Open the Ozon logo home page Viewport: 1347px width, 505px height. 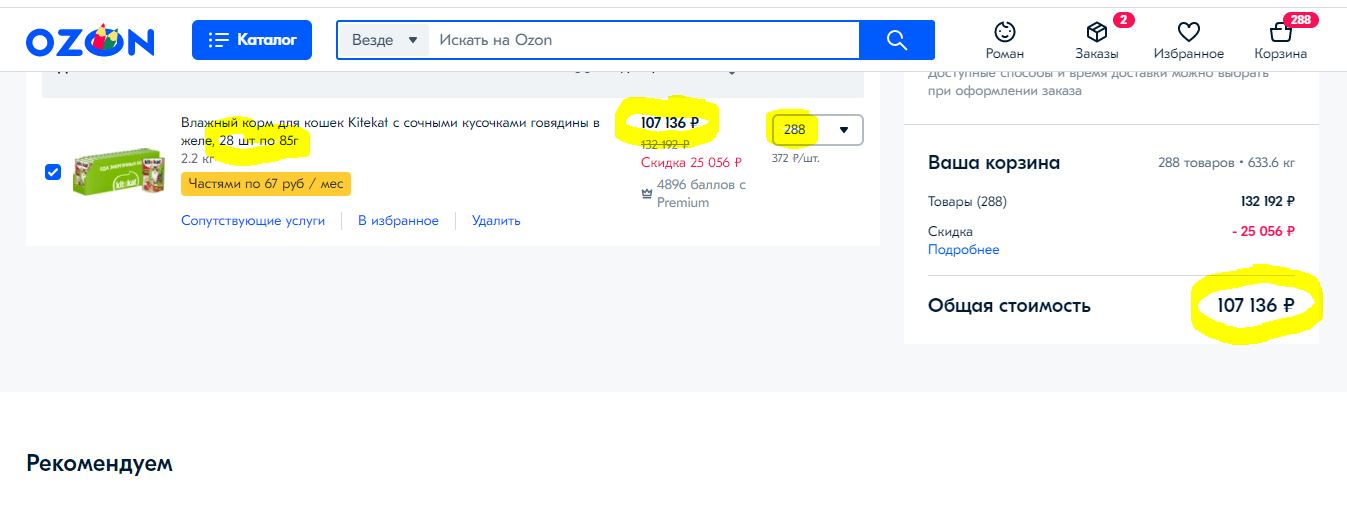pyautogui.click(x=90, y=40)
